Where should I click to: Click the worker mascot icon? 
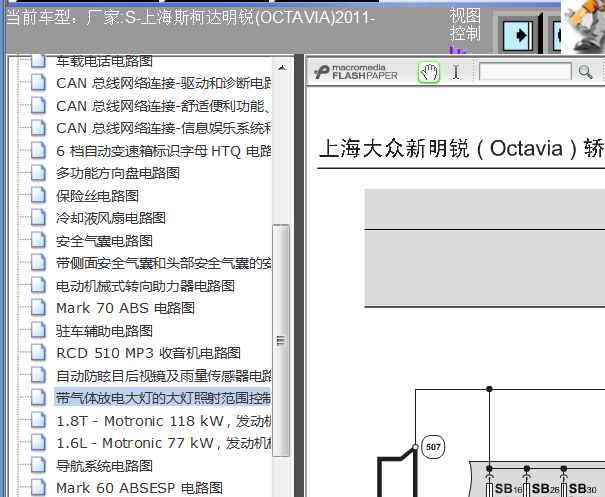coord(583,27)
